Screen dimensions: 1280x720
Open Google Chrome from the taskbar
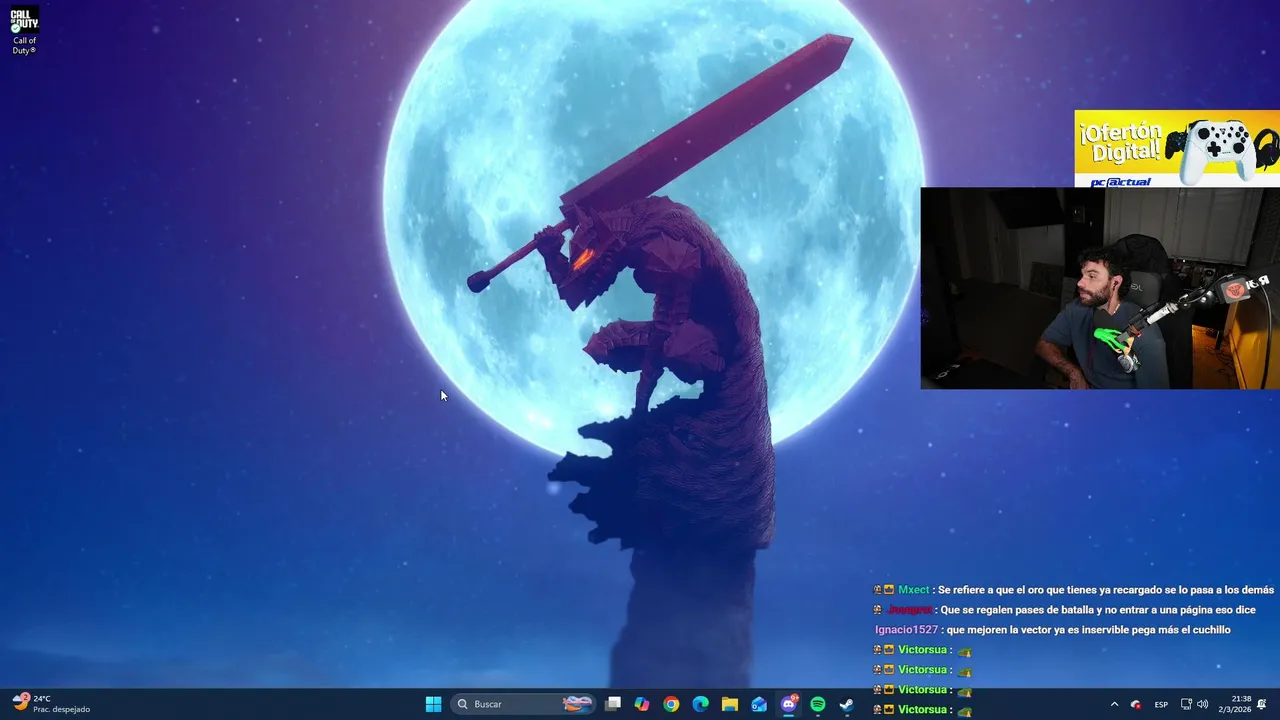(671, 704)
